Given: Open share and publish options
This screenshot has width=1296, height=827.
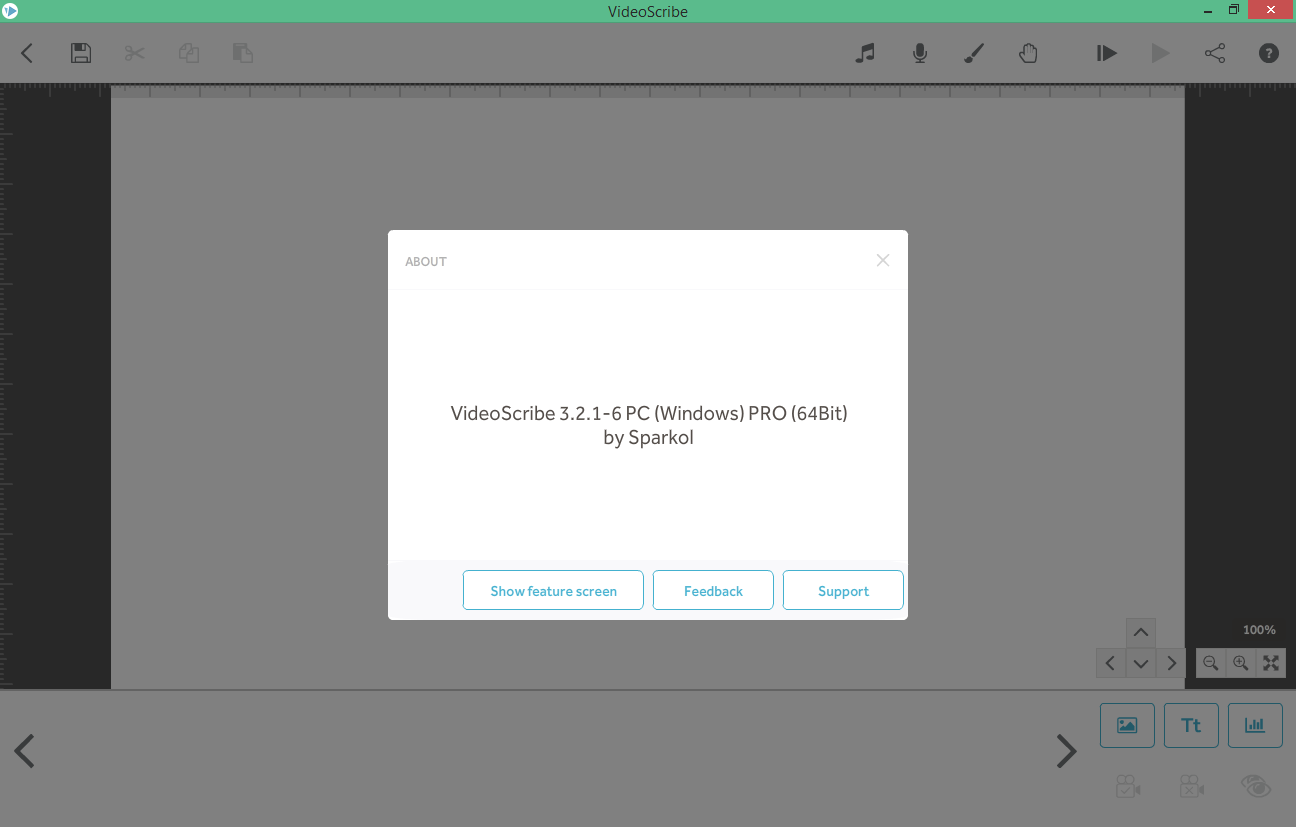Looking at the screenshot, I should (1215, 53).
